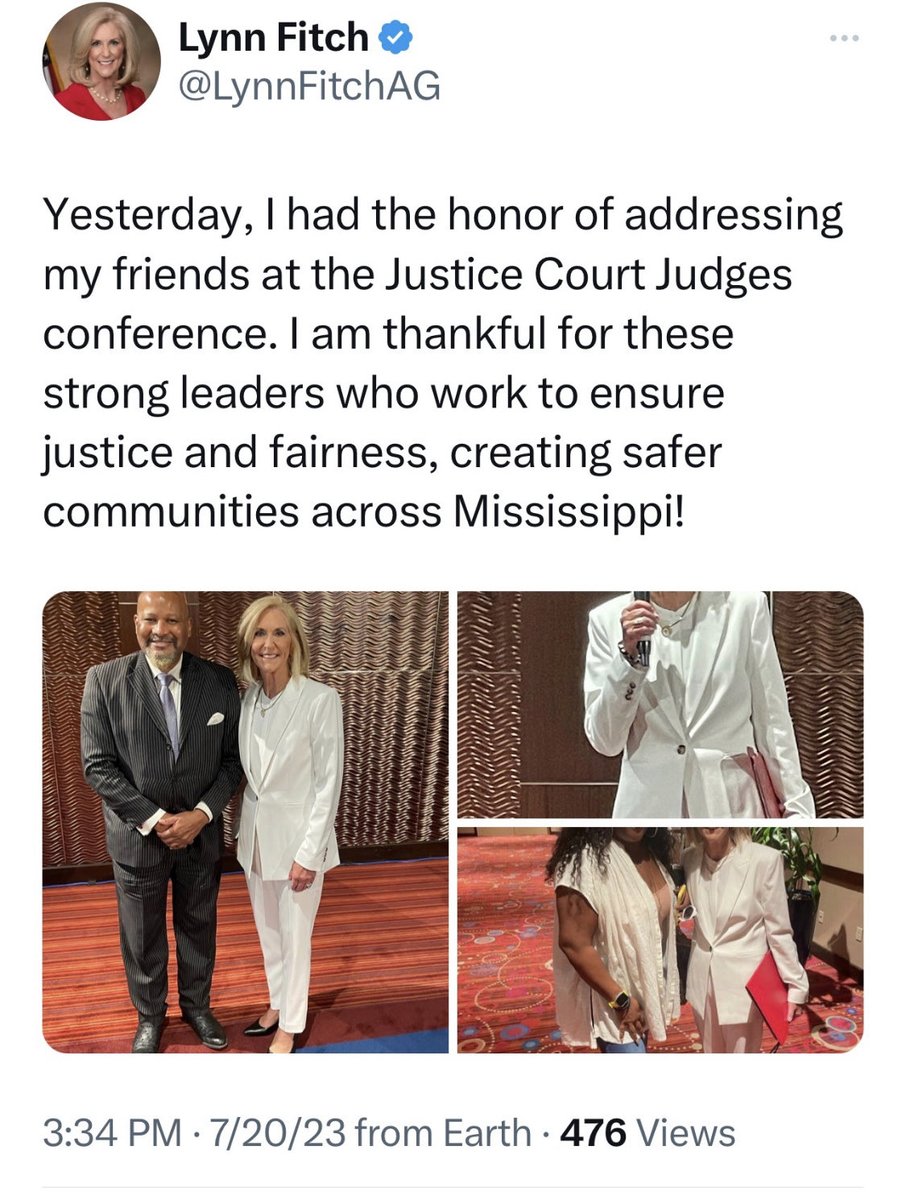Click the blue verified badge
The width and height of the screenshot is (906, 1200).
pyautogui.click(x=397, y=40)
